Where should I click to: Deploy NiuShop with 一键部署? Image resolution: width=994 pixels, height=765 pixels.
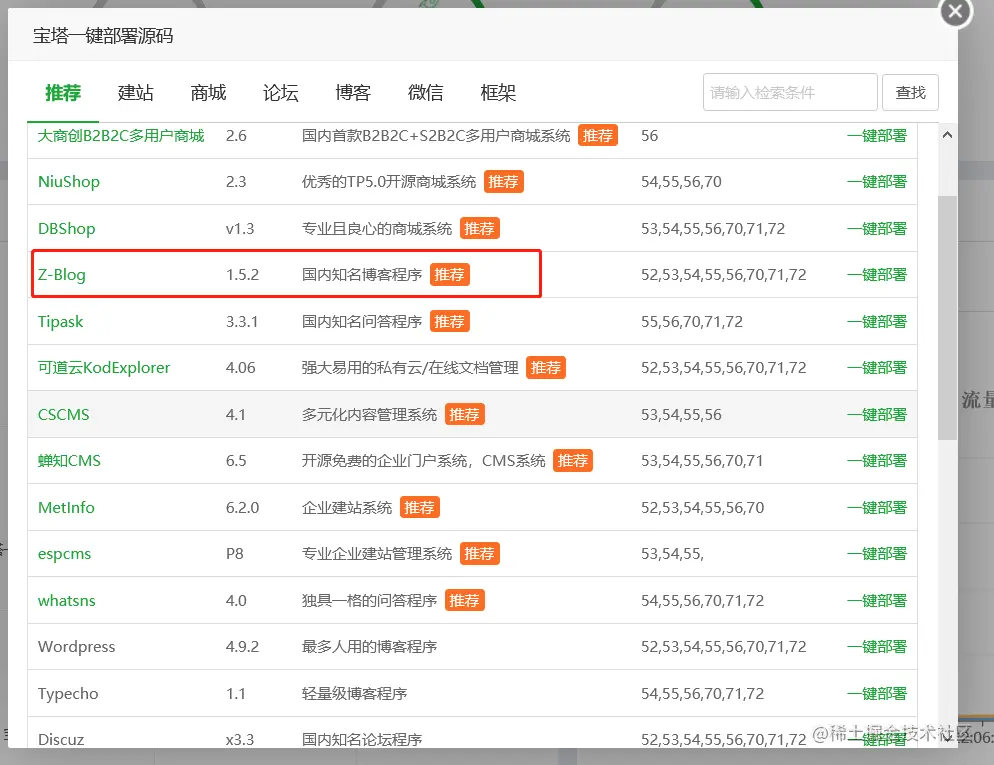click(877, 182)
